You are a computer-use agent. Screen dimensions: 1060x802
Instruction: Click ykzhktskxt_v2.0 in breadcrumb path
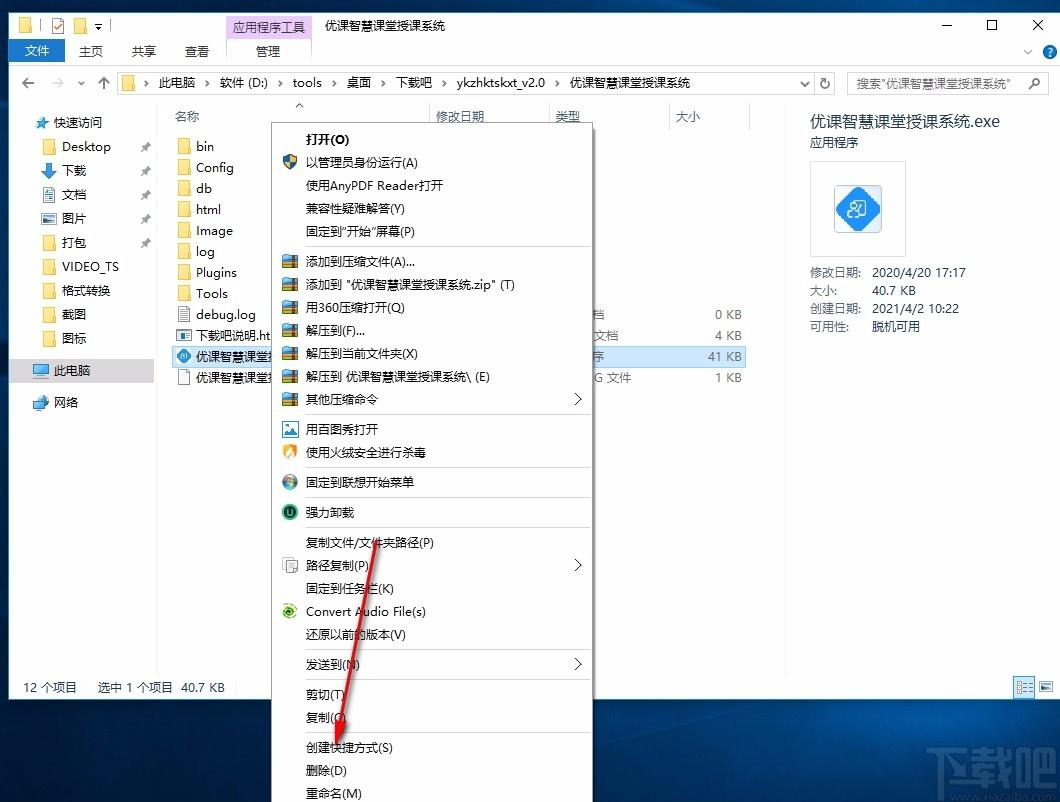[500, 83]
